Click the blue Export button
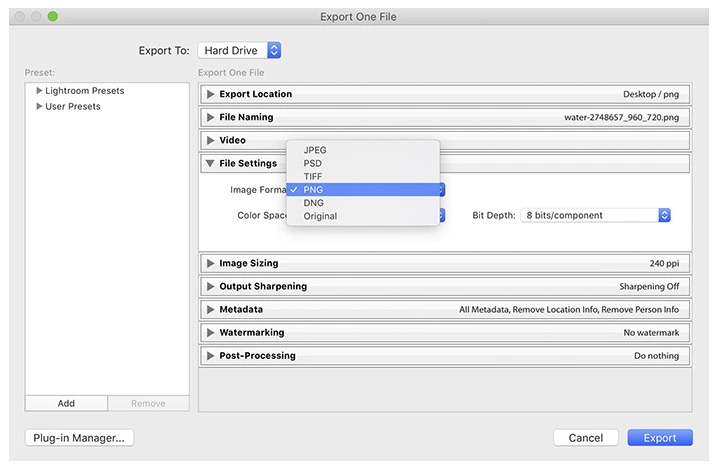 pyautogui.click(x=660, y=438)
